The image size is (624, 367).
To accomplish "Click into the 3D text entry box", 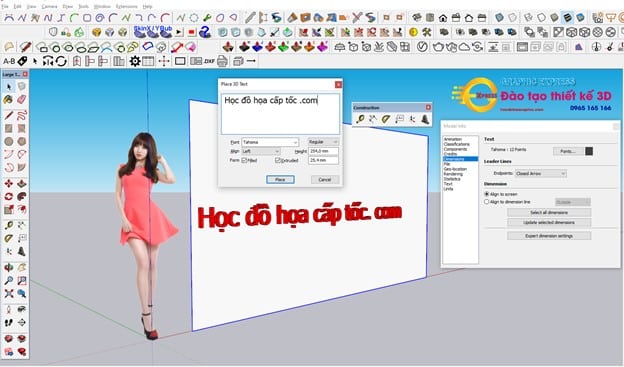I will (x=281, y=114).
